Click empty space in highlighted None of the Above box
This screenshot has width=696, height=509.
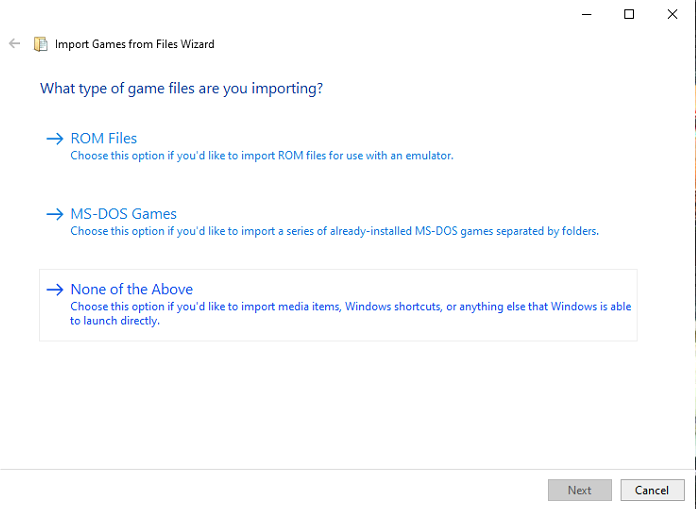[x=399, y=327]
